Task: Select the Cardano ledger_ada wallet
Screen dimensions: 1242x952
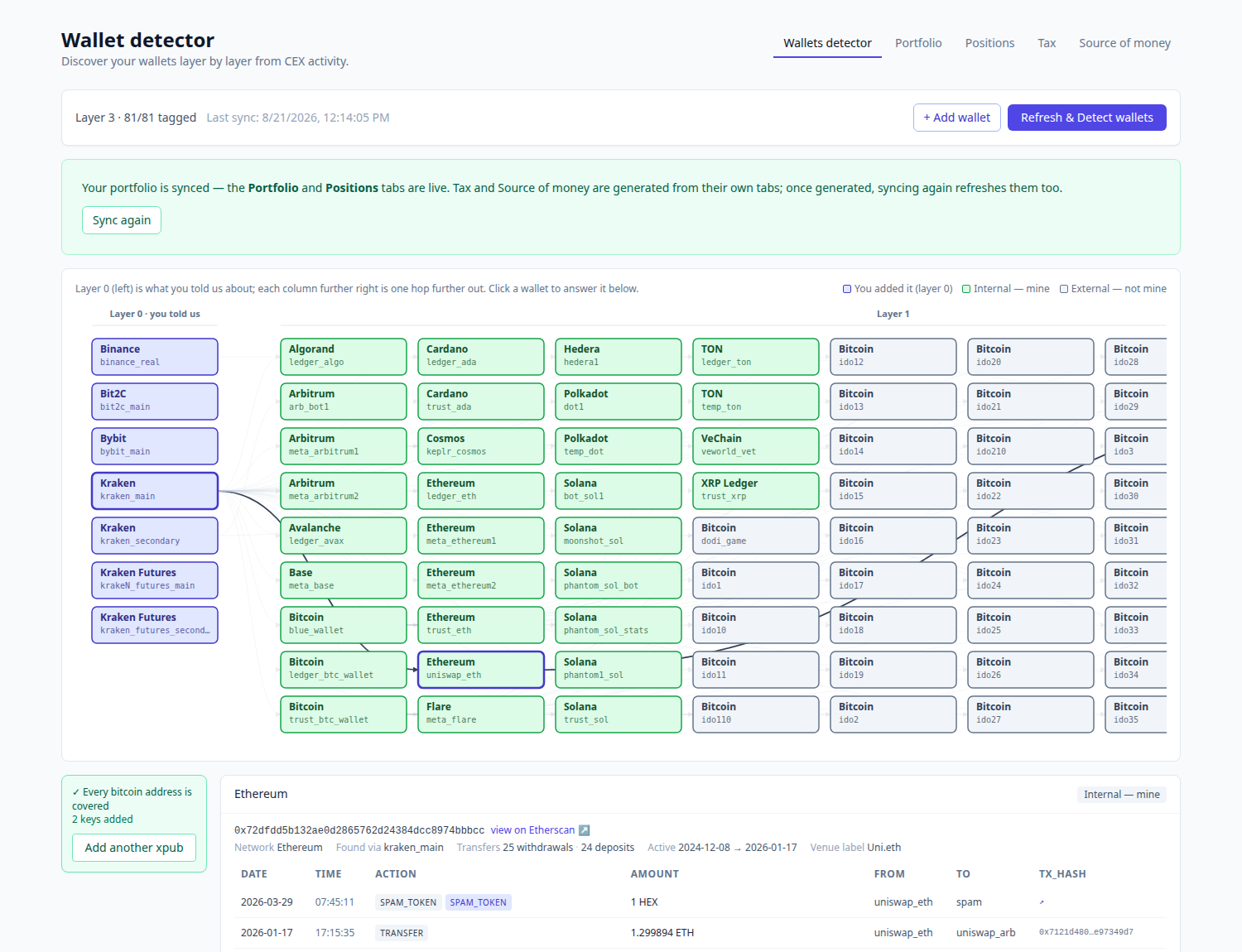Action: 481,357
